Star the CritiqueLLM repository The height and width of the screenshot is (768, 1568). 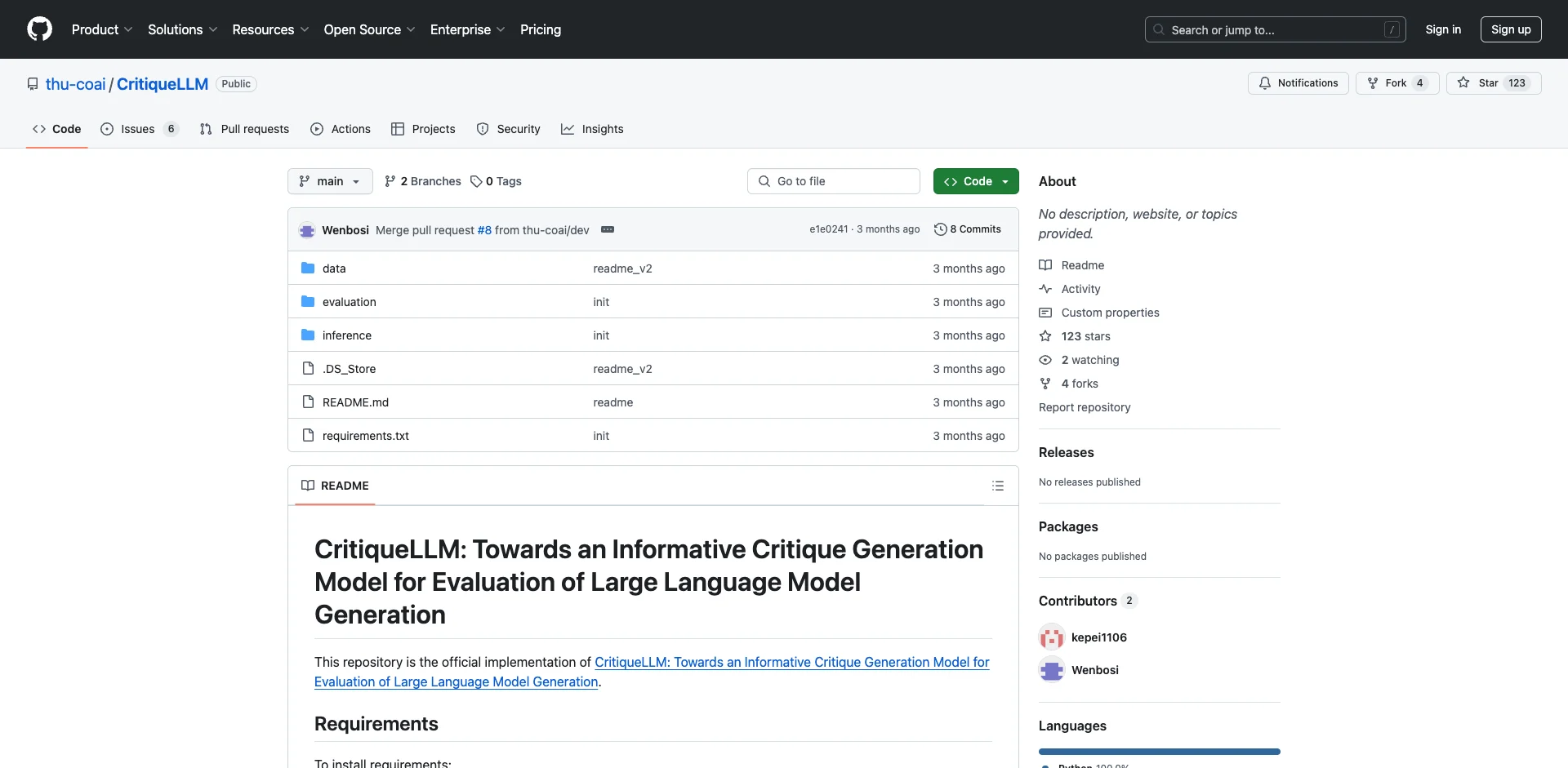pos(1493,83)
